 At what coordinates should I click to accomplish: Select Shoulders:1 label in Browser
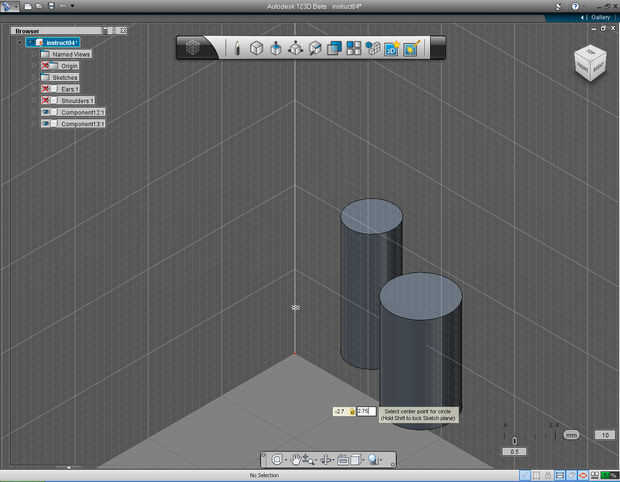point(78,100)
